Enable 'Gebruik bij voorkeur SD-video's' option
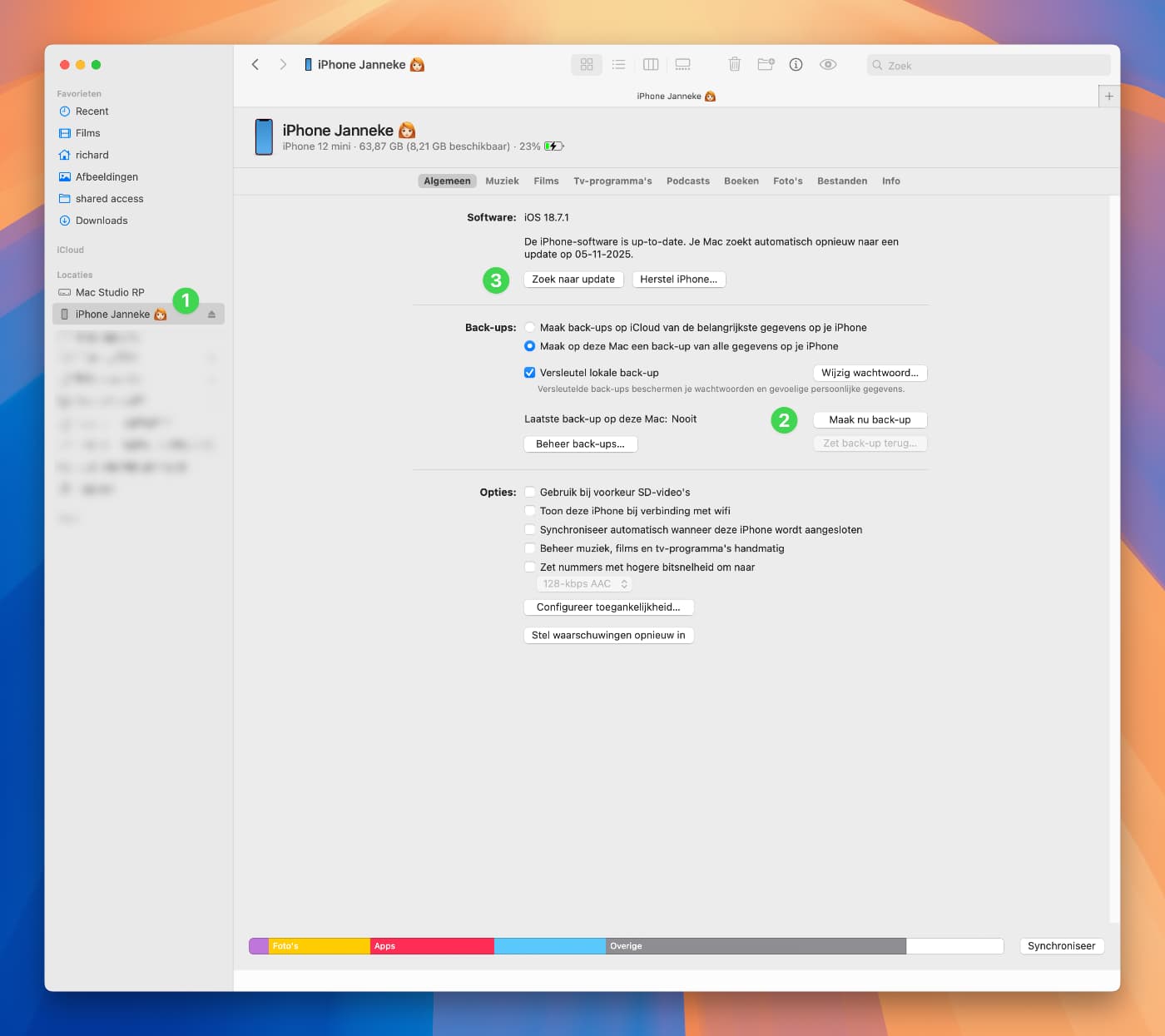 pos(530,492)
